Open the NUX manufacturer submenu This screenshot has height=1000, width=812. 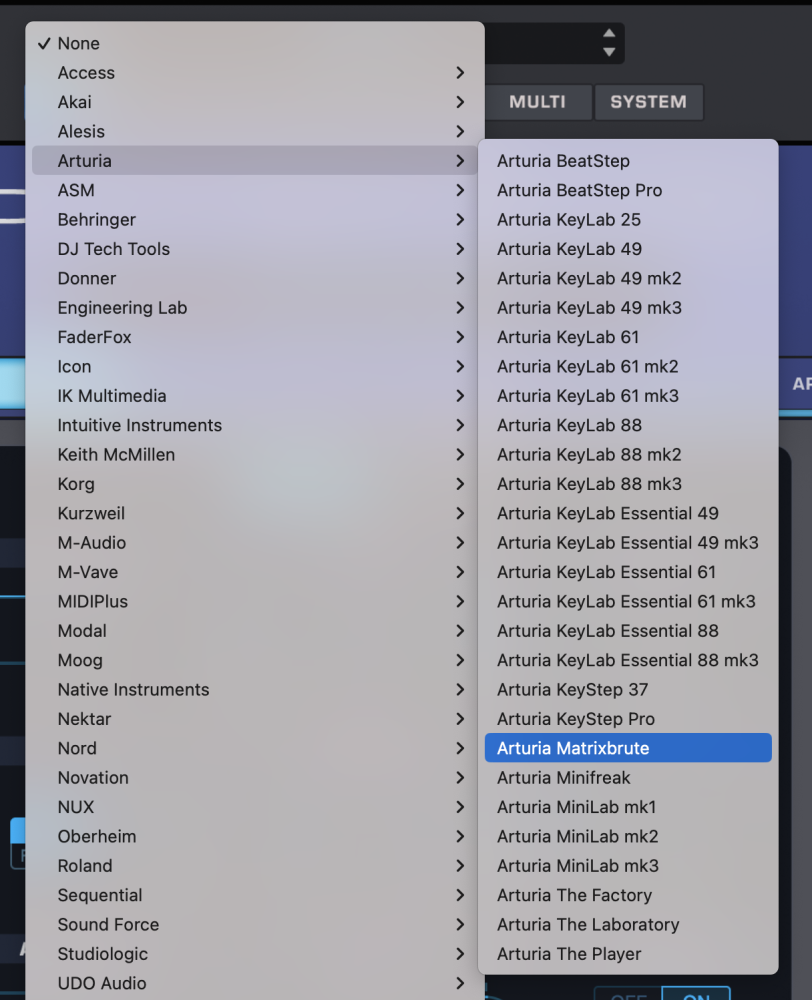click(x=255, y=807)
